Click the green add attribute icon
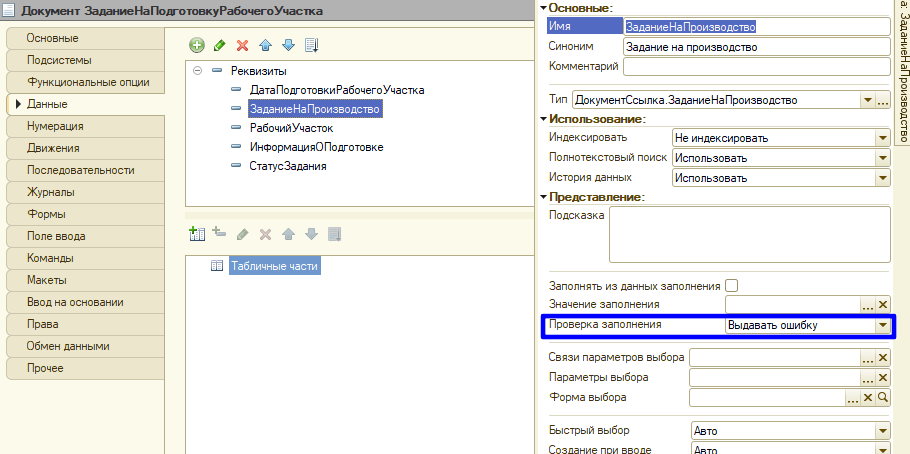Image resolution: width=910 pixels, height=454 pixels. 197,45
